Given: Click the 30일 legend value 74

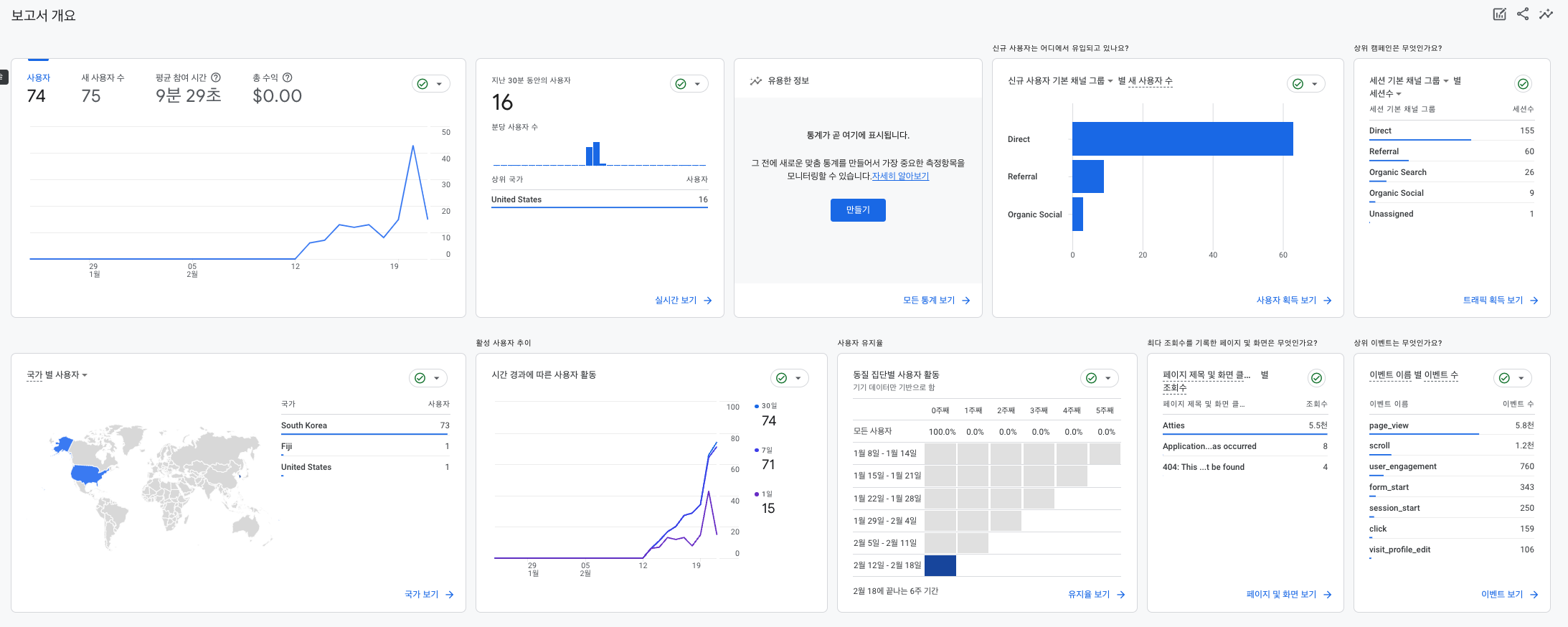Looking at the screenshot, I should [x=769, y=420].
